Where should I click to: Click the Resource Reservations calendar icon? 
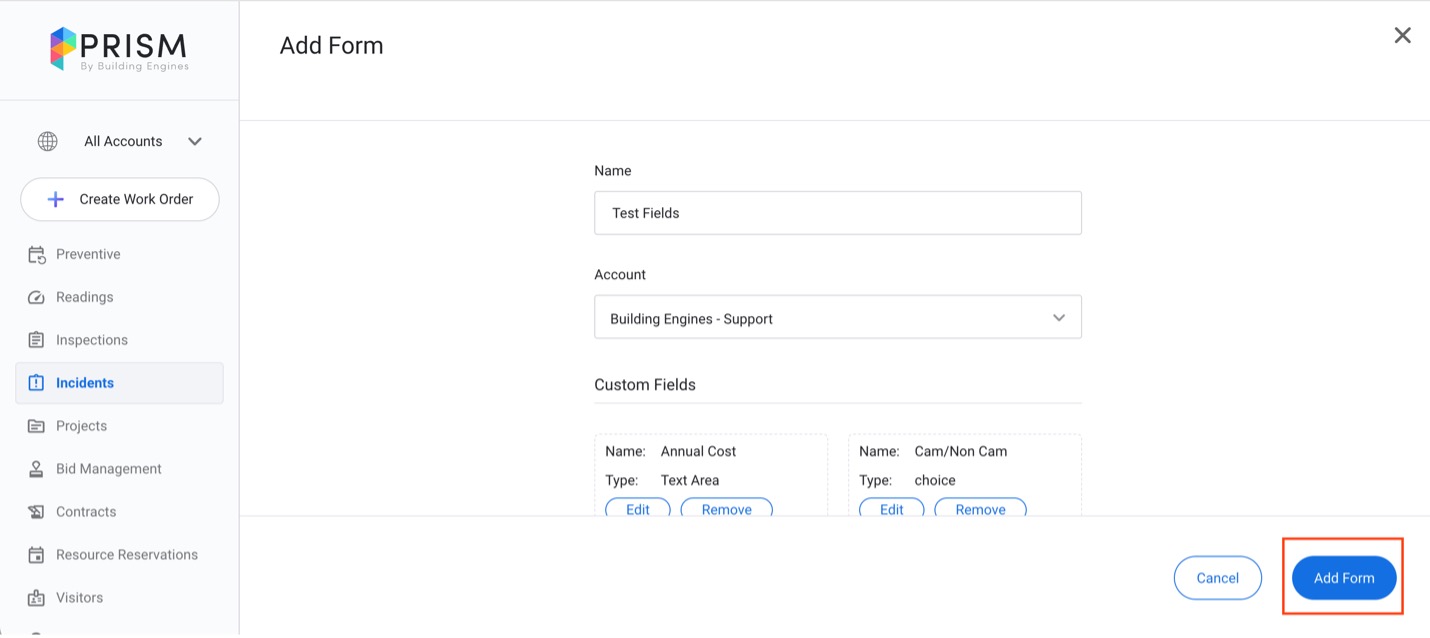tap(37, 555)
